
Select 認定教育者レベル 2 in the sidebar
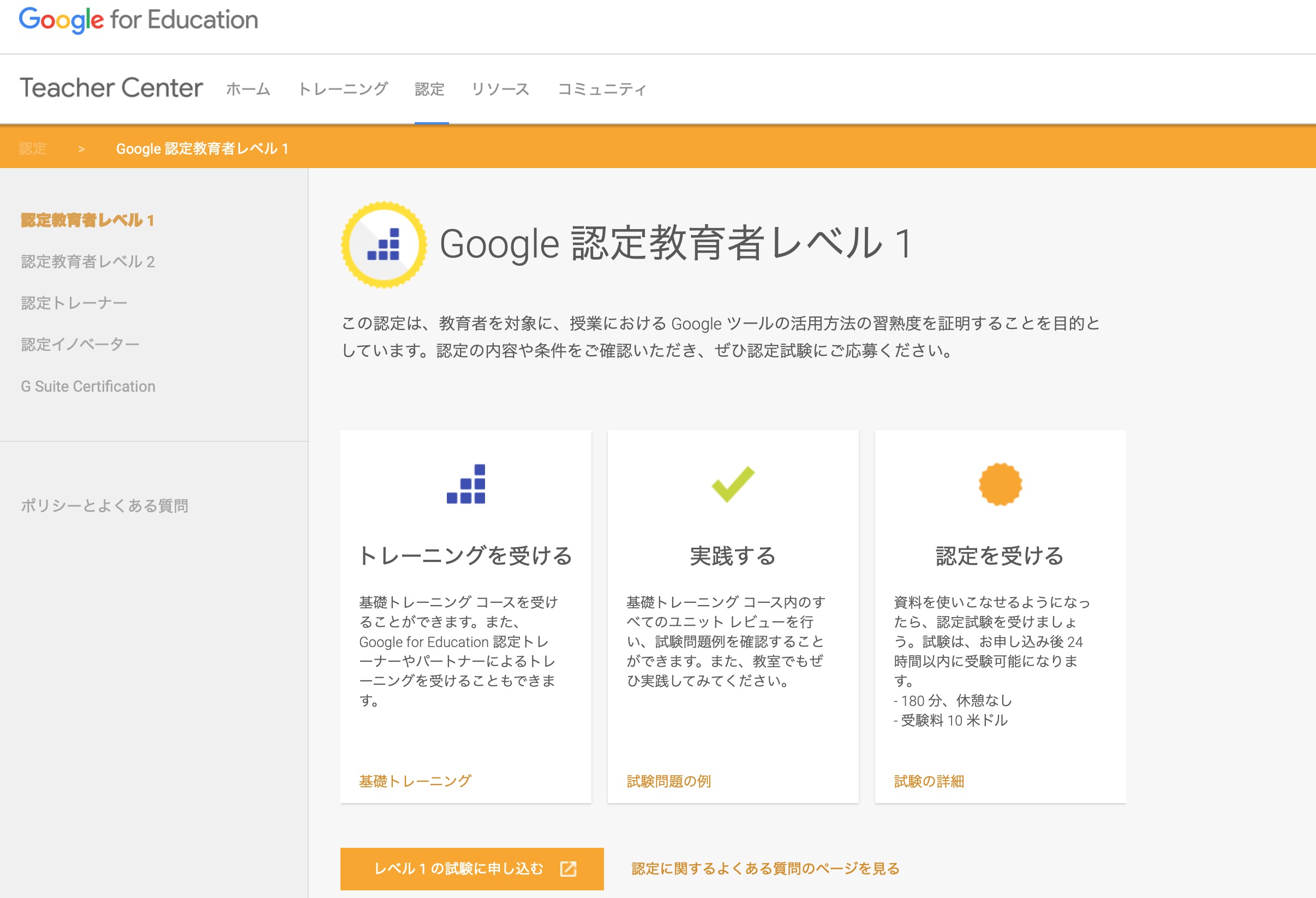(x=88, y=261)
